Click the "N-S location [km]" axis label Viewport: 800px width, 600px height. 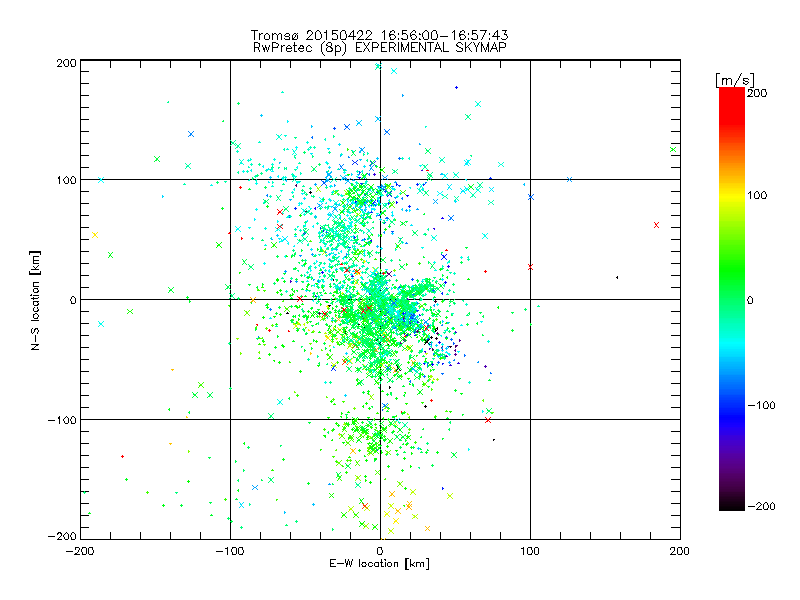35,300
